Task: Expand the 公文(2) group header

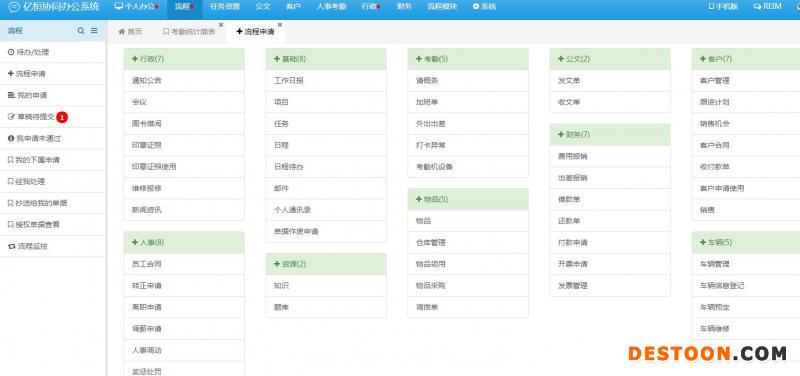Action: pos(610,59)
